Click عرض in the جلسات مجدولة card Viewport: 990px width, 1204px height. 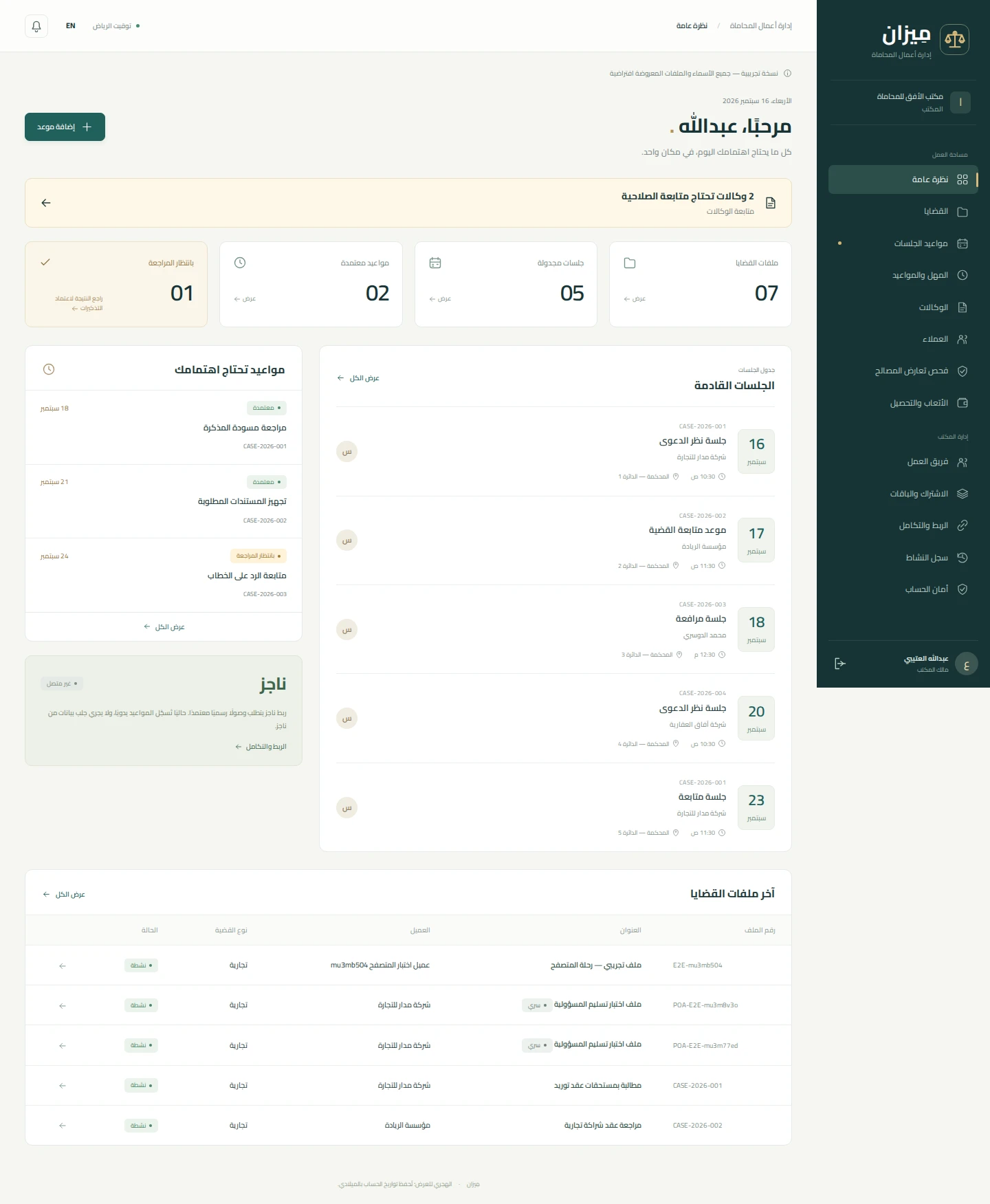[440, 299]
